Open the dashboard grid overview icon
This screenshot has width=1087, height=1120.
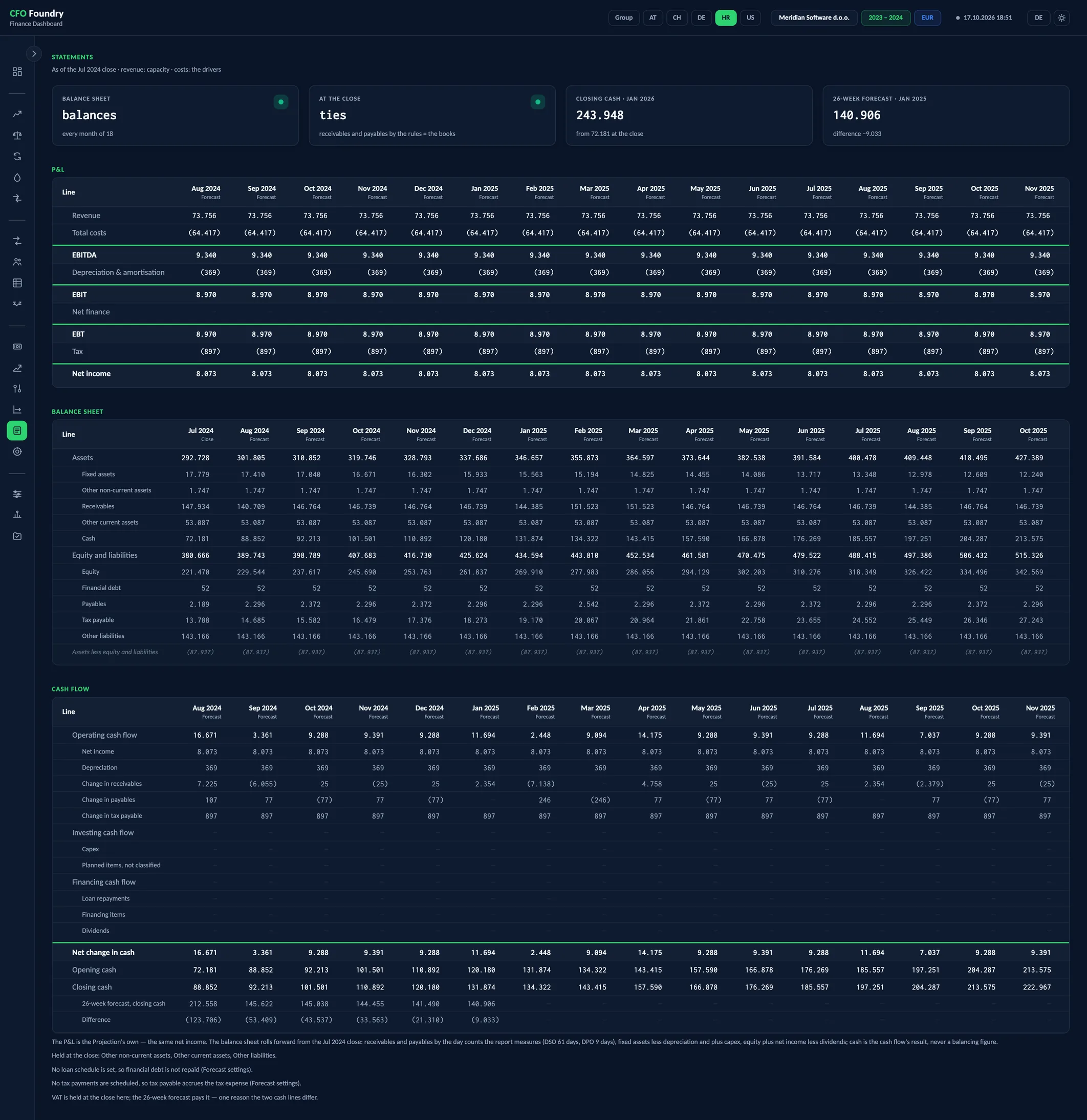pos(17,72)
